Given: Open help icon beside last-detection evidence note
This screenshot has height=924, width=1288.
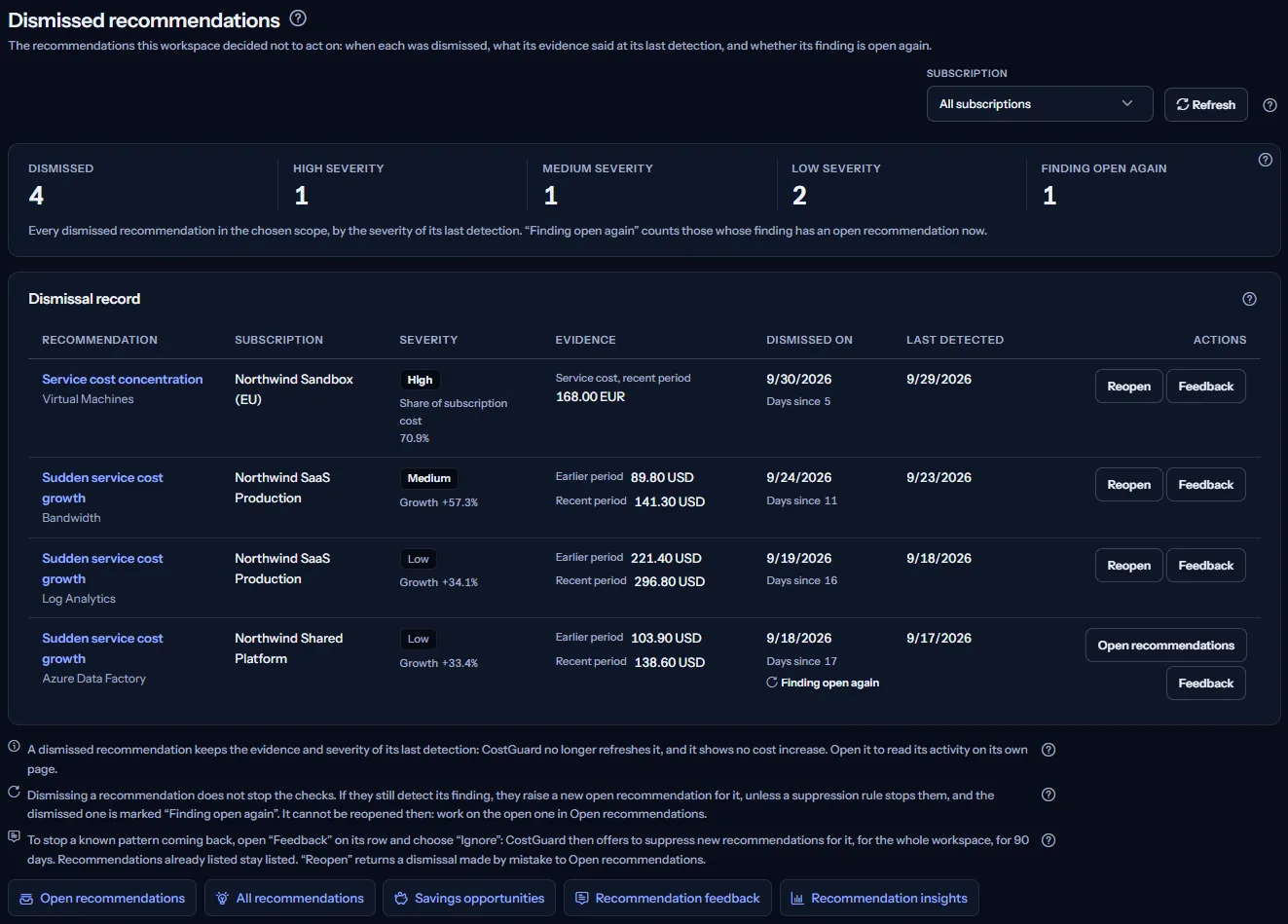Looking at the screenshot, I should pyautogui.click(x=1049, y=750).
